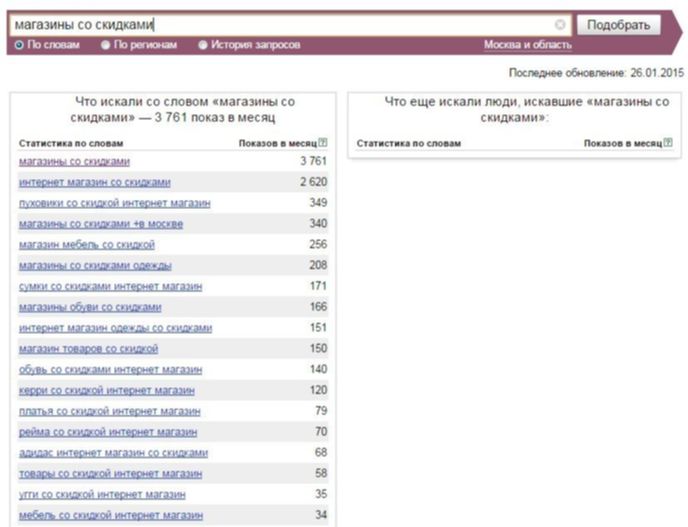Open "магазины обуви со скидками" link

[90, 307]
